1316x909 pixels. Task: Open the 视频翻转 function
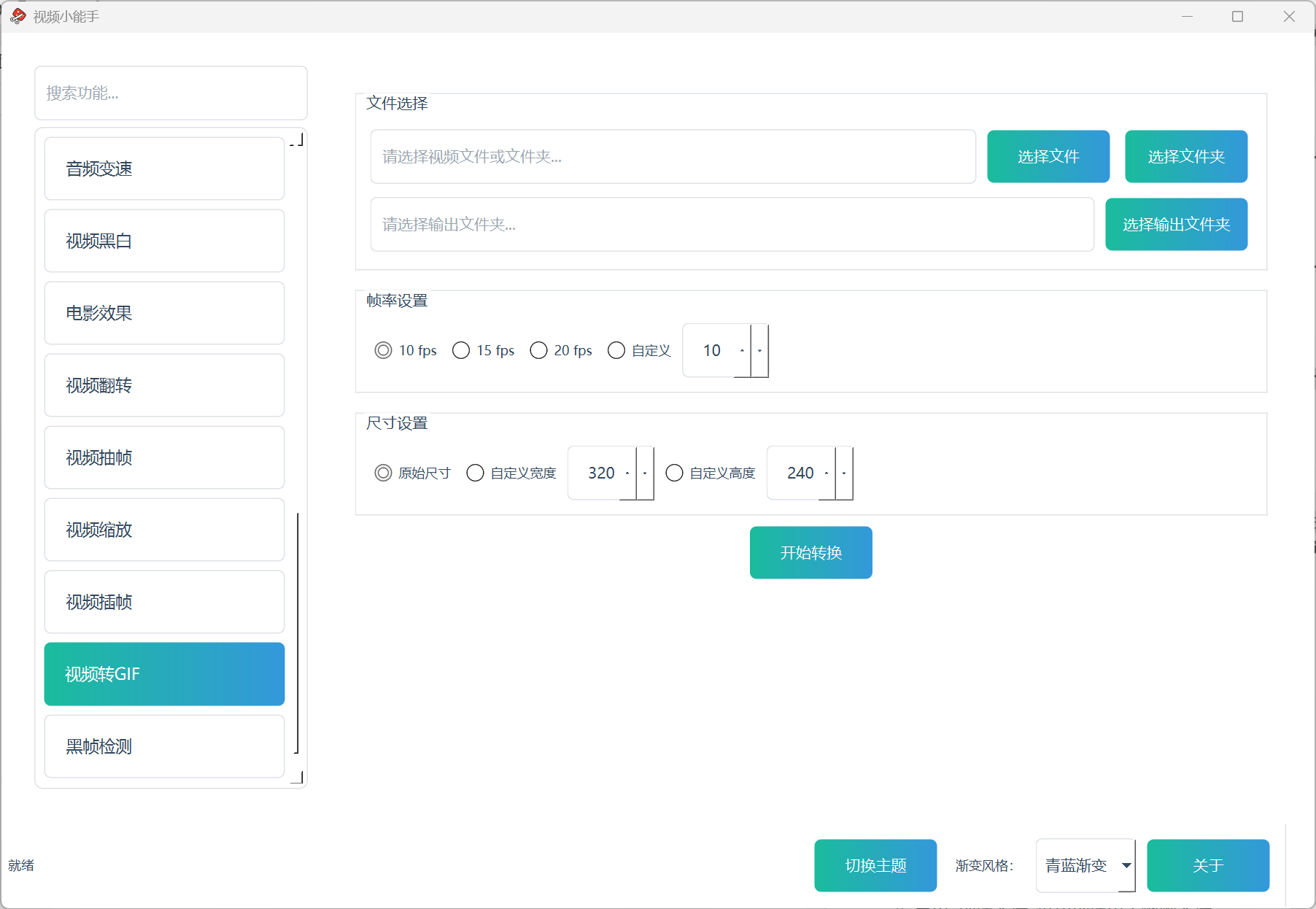164,385
